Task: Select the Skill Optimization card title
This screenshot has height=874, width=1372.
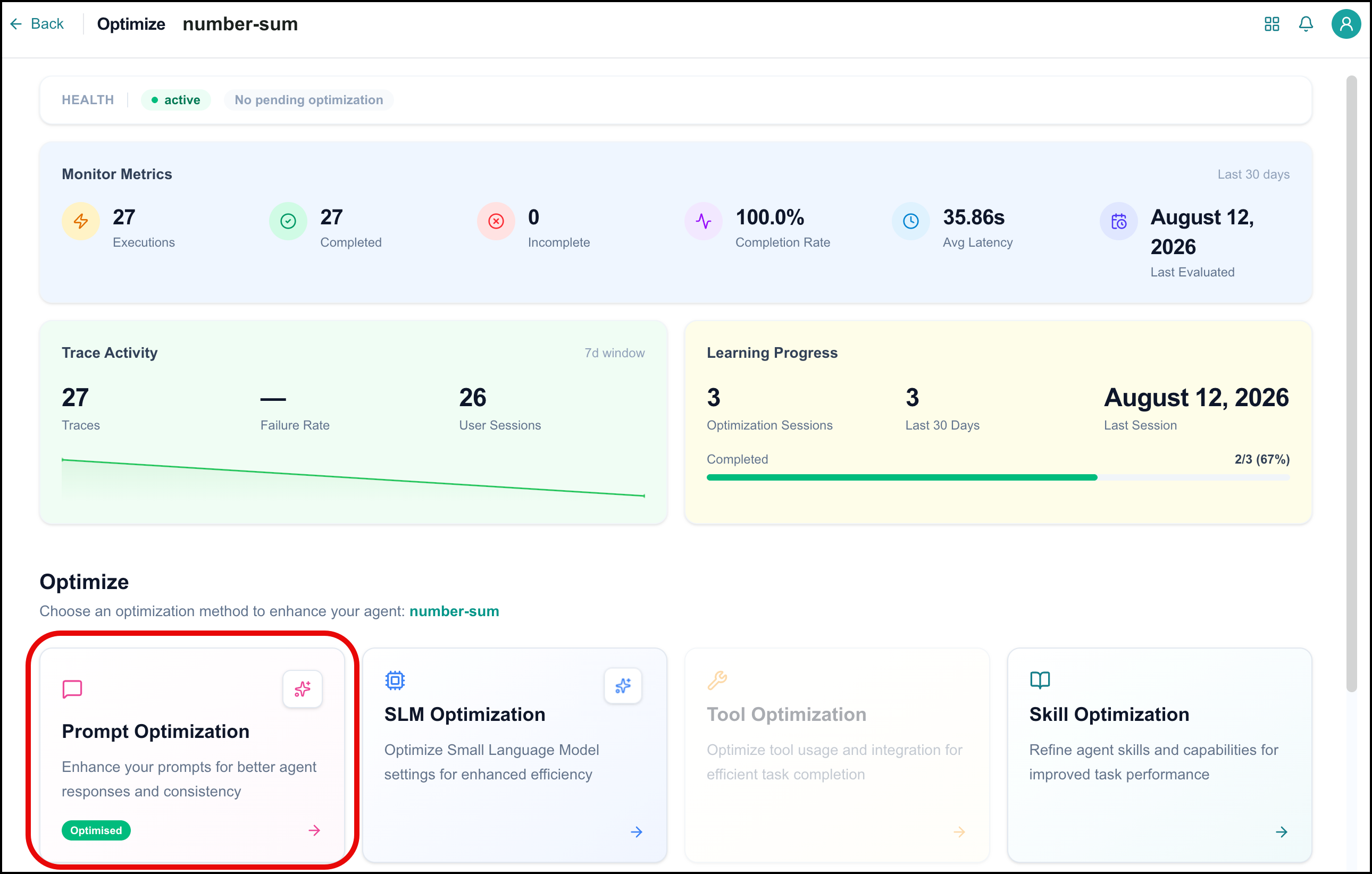Action: (x=1109, y=715)
